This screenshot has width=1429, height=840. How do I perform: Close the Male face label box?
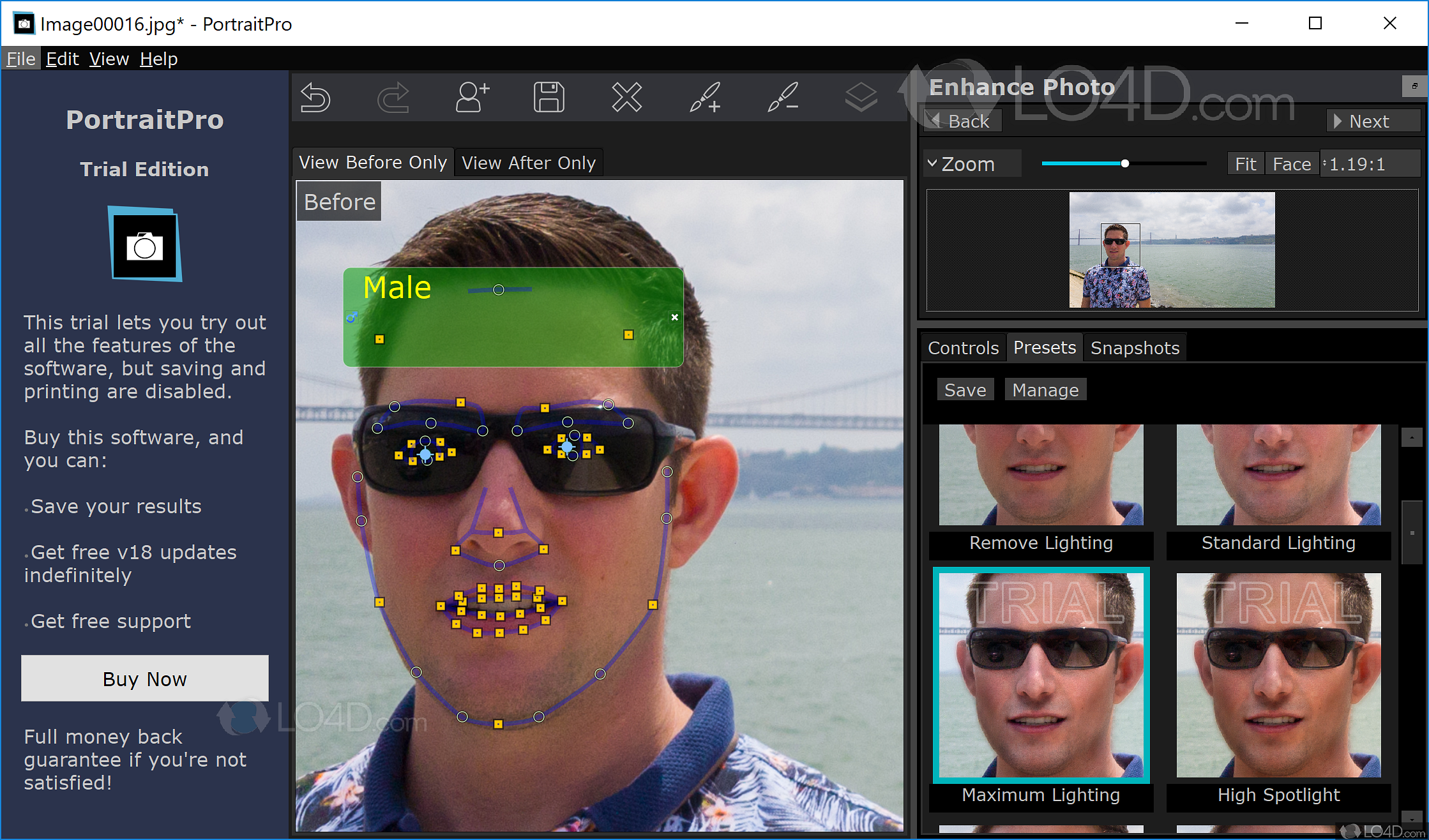(x=675, y=317)
